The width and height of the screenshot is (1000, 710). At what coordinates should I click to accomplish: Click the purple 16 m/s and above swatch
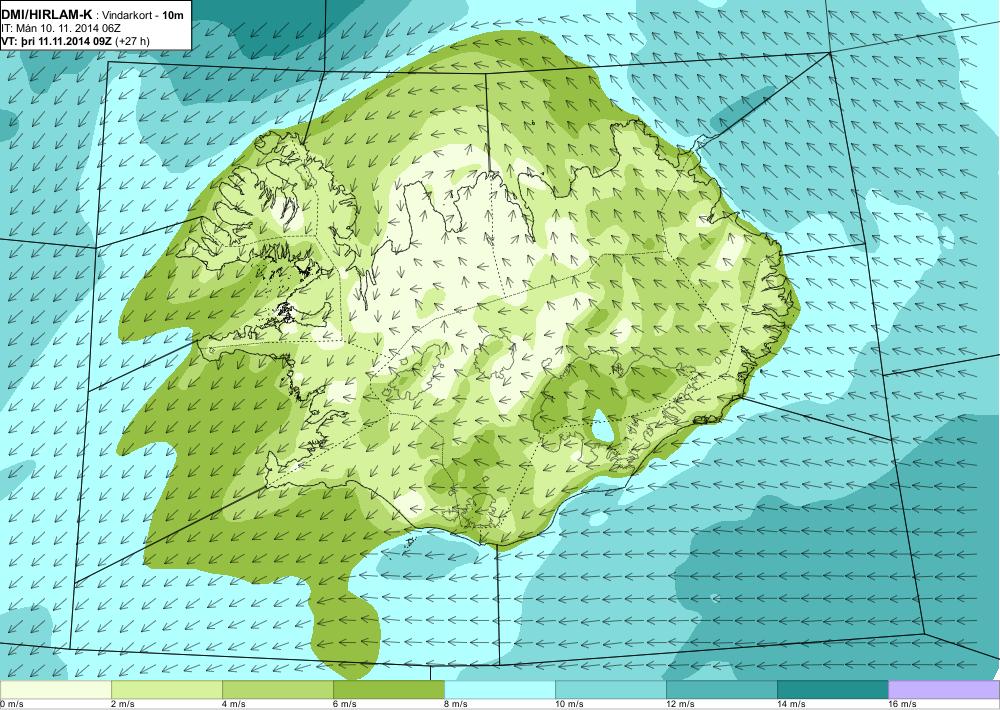click(944, 690)
